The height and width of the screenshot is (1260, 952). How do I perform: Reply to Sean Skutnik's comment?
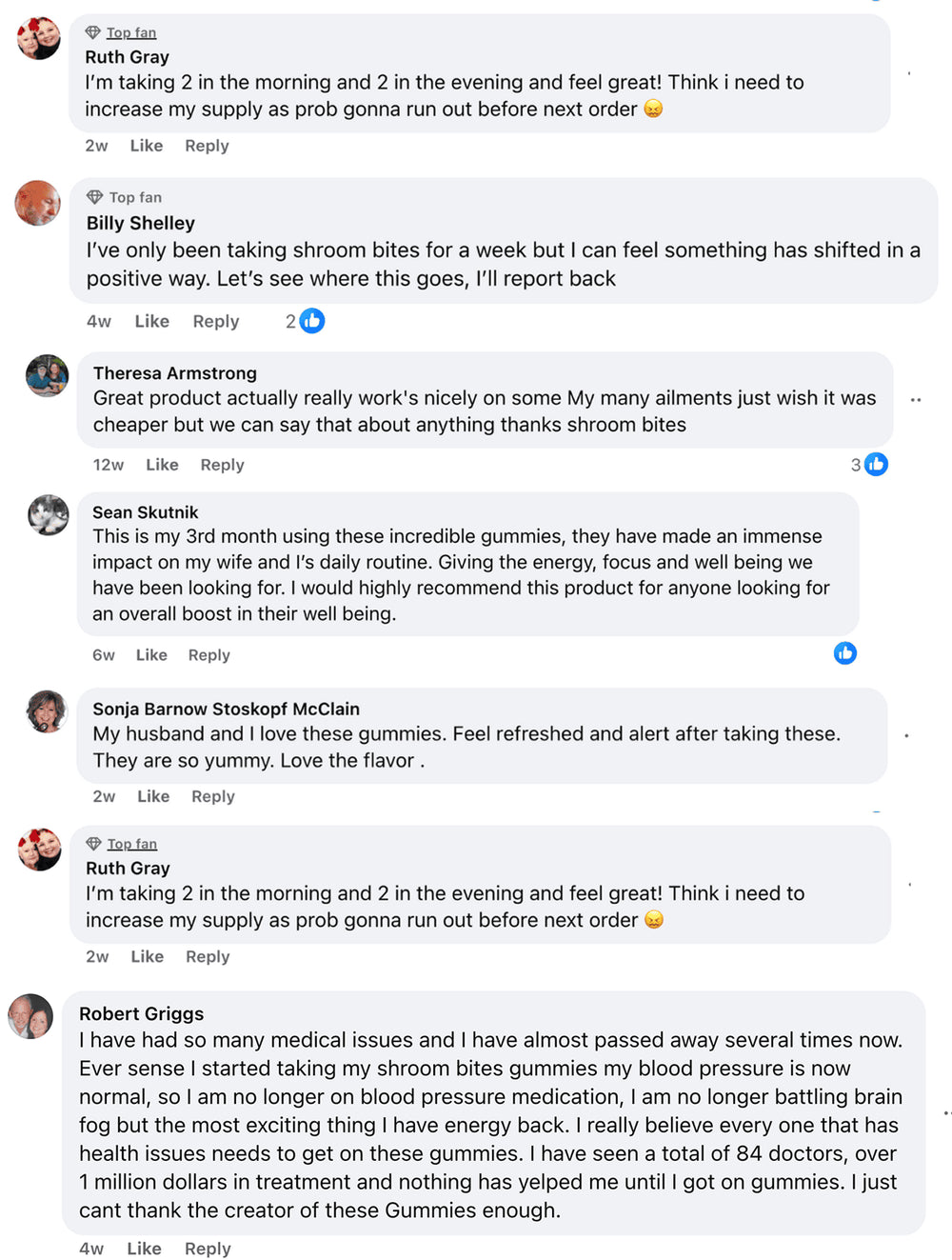click(x=208, y=655)
